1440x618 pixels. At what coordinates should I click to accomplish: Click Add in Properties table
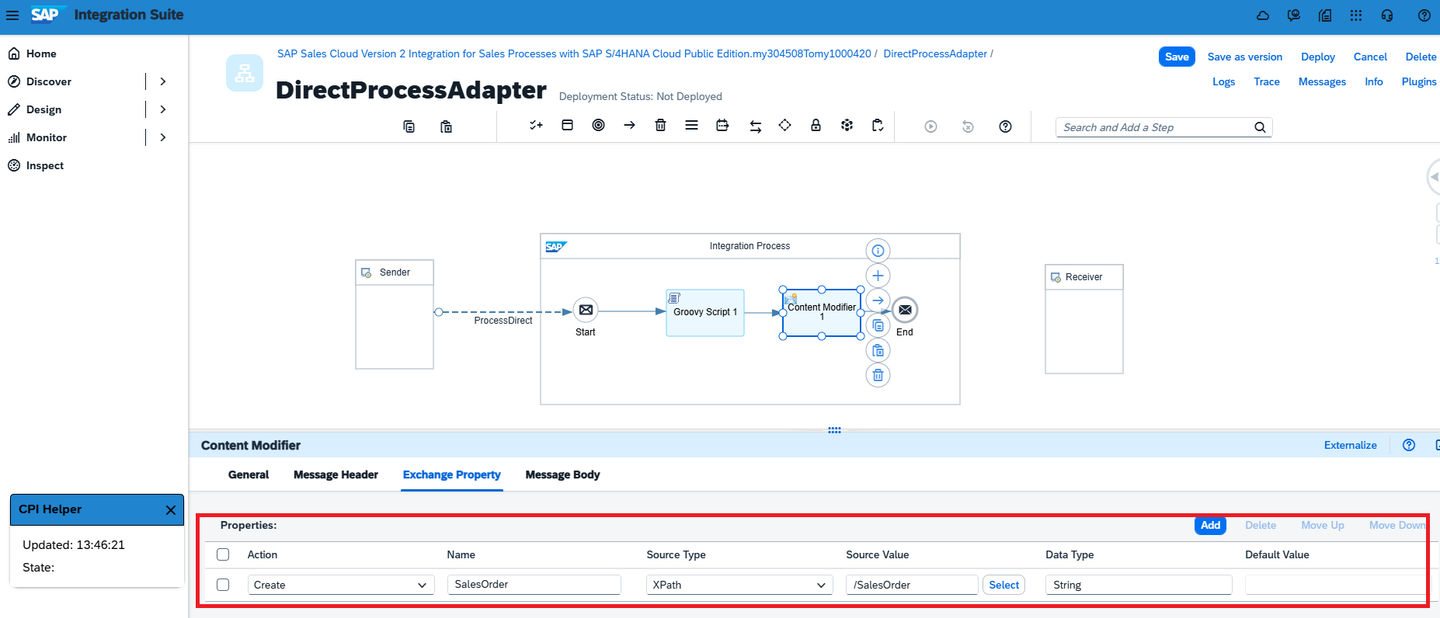[1210, 525]
